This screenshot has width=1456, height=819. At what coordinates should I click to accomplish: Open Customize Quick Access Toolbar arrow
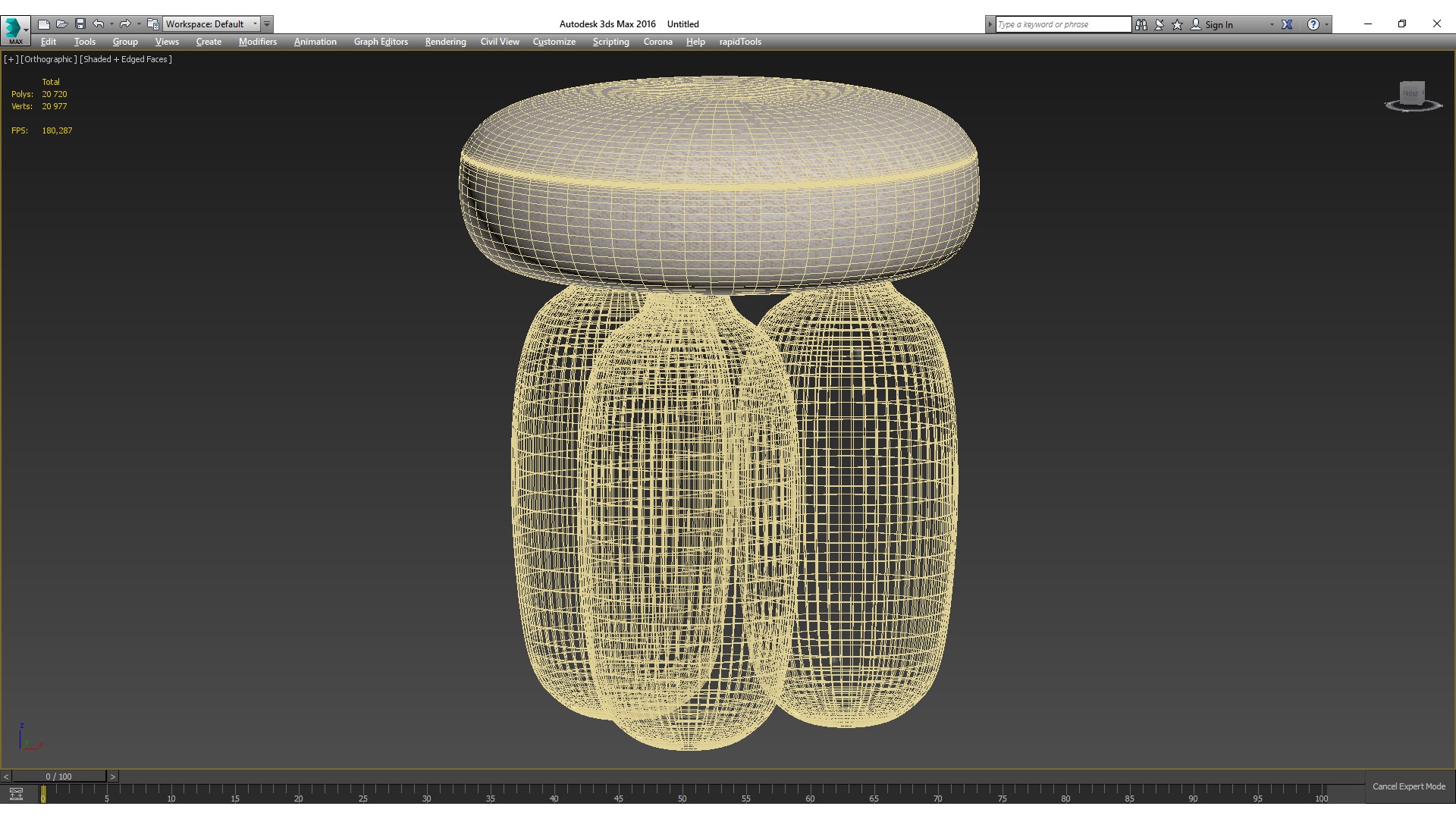[267, 24]
